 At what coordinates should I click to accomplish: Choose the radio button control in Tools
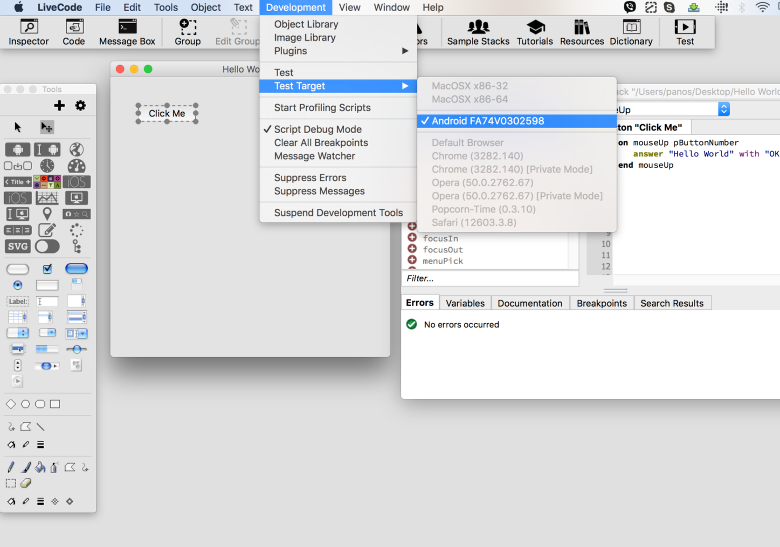tap(17, 285)
